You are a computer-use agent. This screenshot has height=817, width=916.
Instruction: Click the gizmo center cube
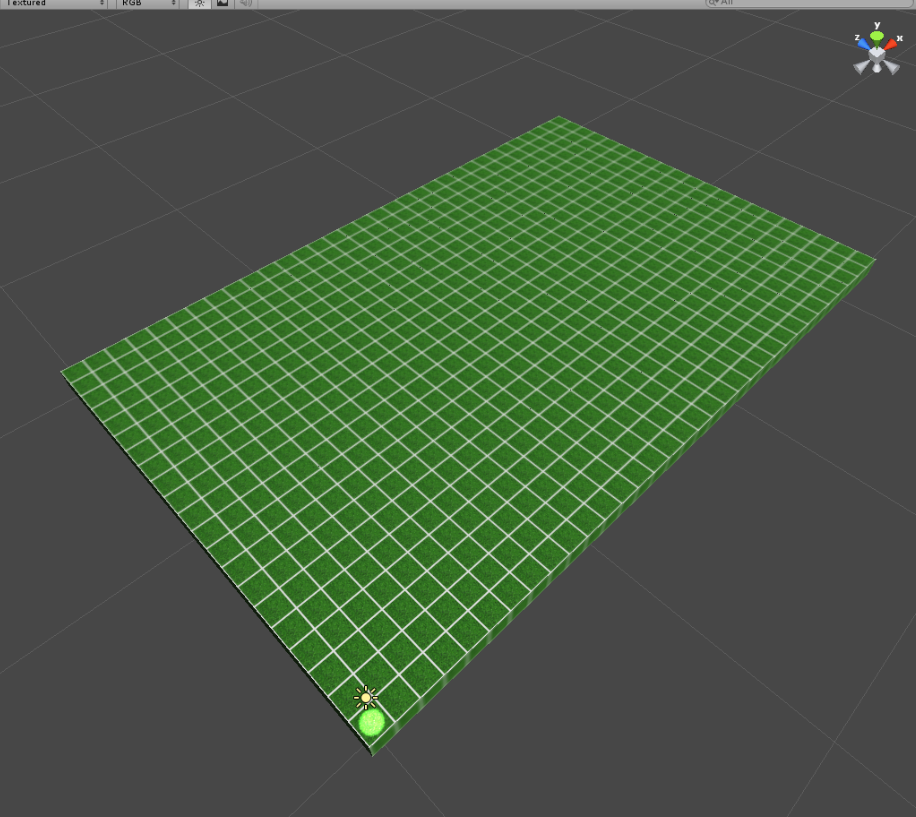877,55
